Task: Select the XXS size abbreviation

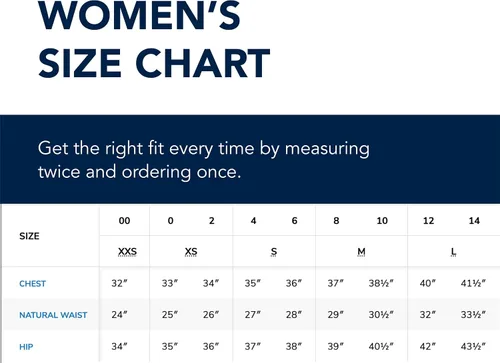Action: click(127, 252)
